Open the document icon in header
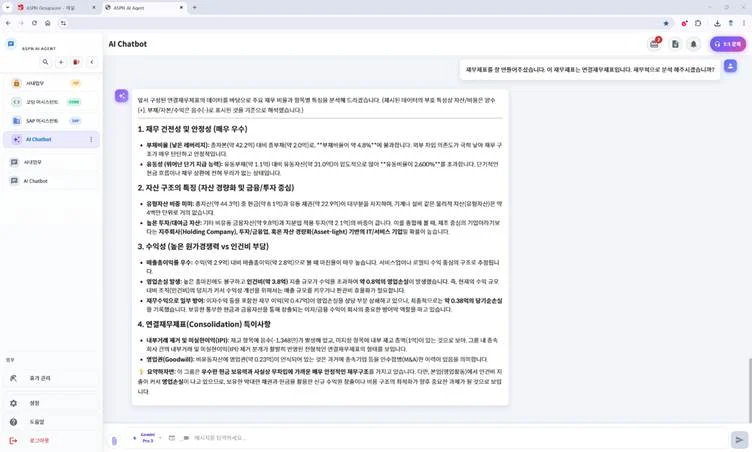This screenshot has height=452, width=752. click(x=675, y=44)
